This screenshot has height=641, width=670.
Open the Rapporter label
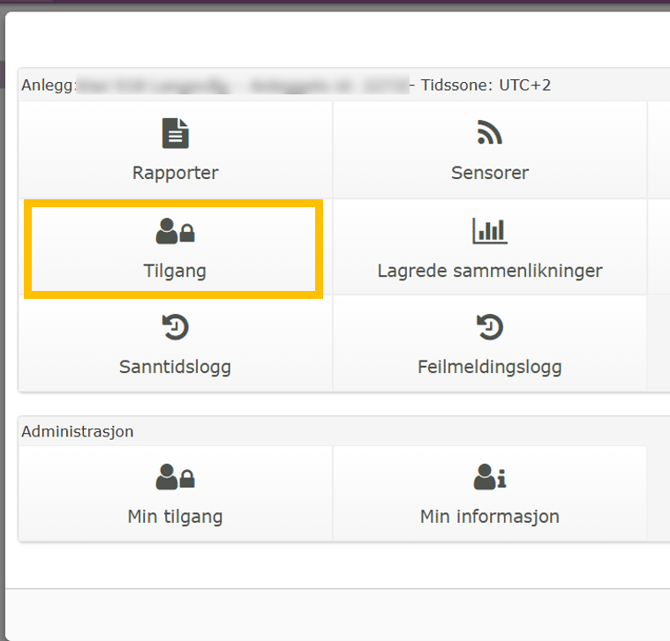(175, 173)
